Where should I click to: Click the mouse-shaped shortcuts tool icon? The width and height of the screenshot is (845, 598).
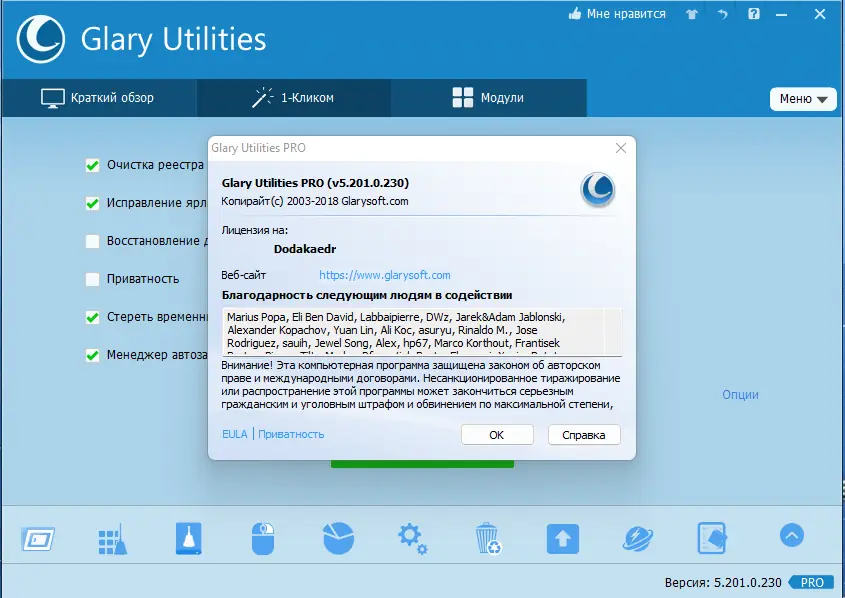262,537
